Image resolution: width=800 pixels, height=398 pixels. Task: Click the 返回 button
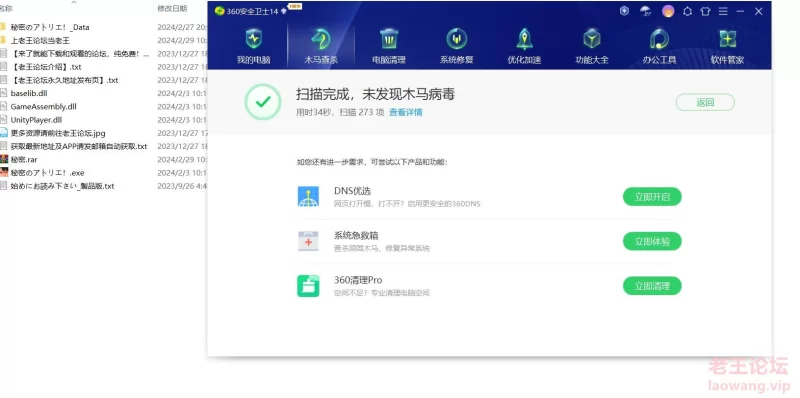point(705,102)
